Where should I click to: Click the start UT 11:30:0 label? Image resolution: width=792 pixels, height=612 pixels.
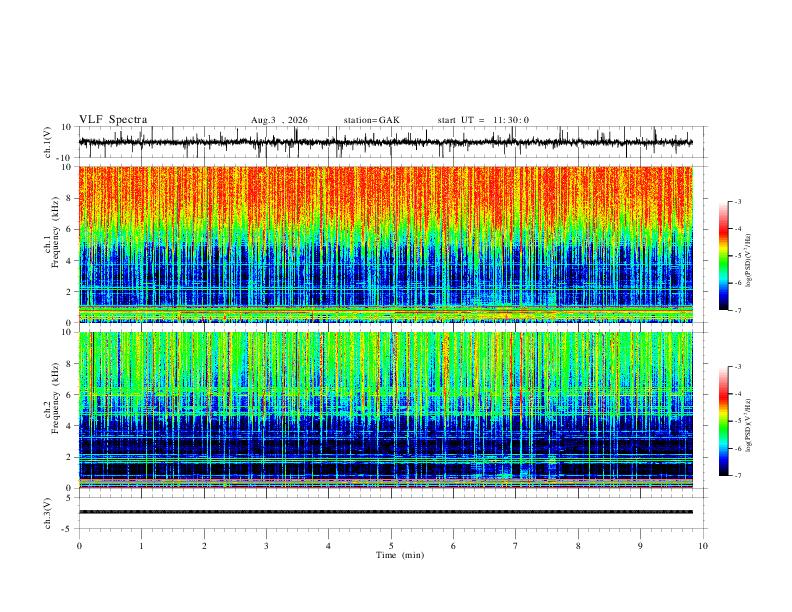483,120
